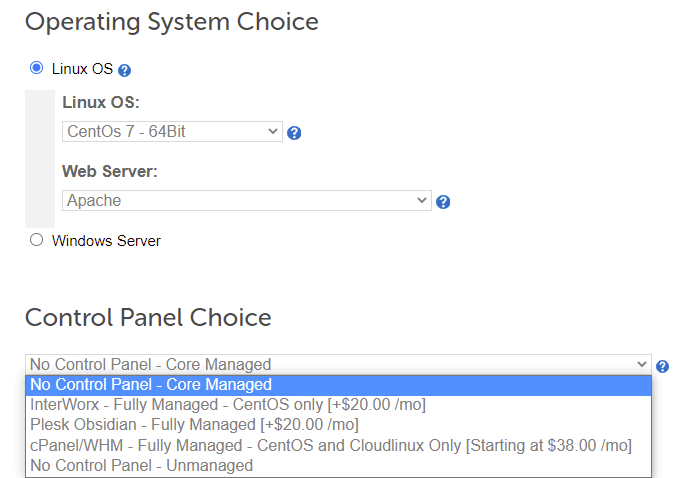Screen dimensions: 677x478
Task: Open the CentOs 7 - 64Bit dropdown
Action: coord(172,132)
